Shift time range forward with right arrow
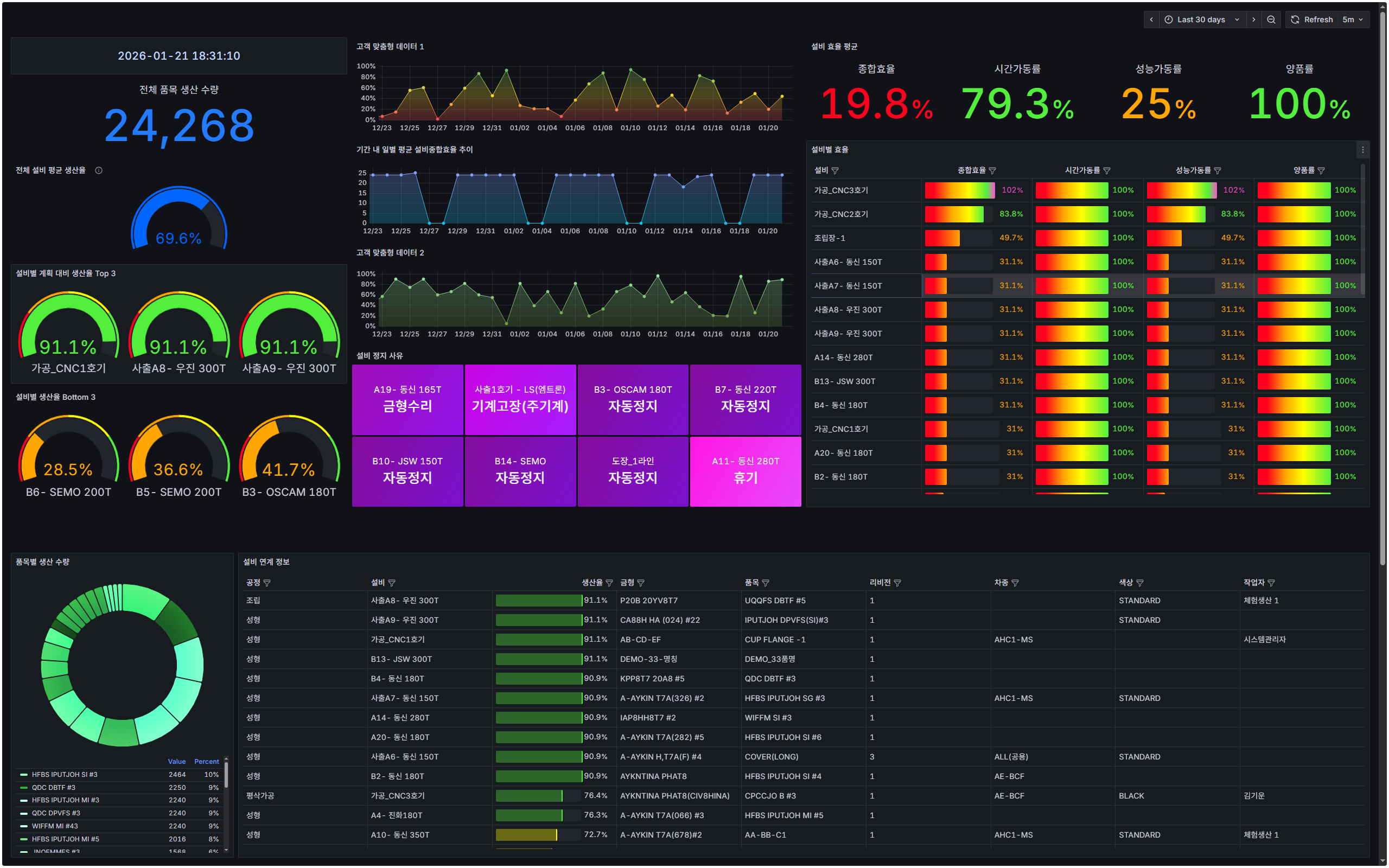Viewport: 1389px width, 868px height. [1253, 20]
